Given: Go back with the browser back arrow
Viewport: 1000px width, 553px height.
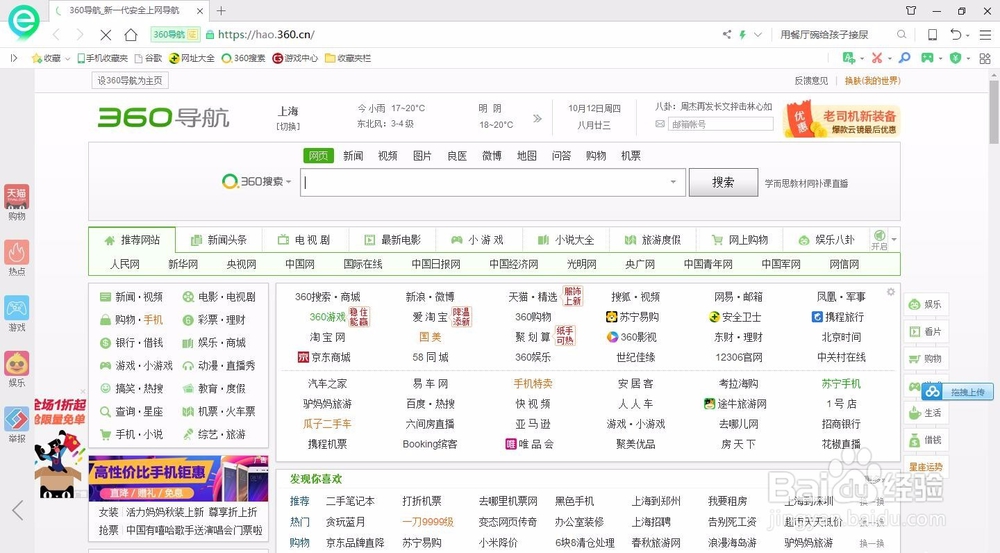Looking at the screenshot, I should tap(57, 34).
